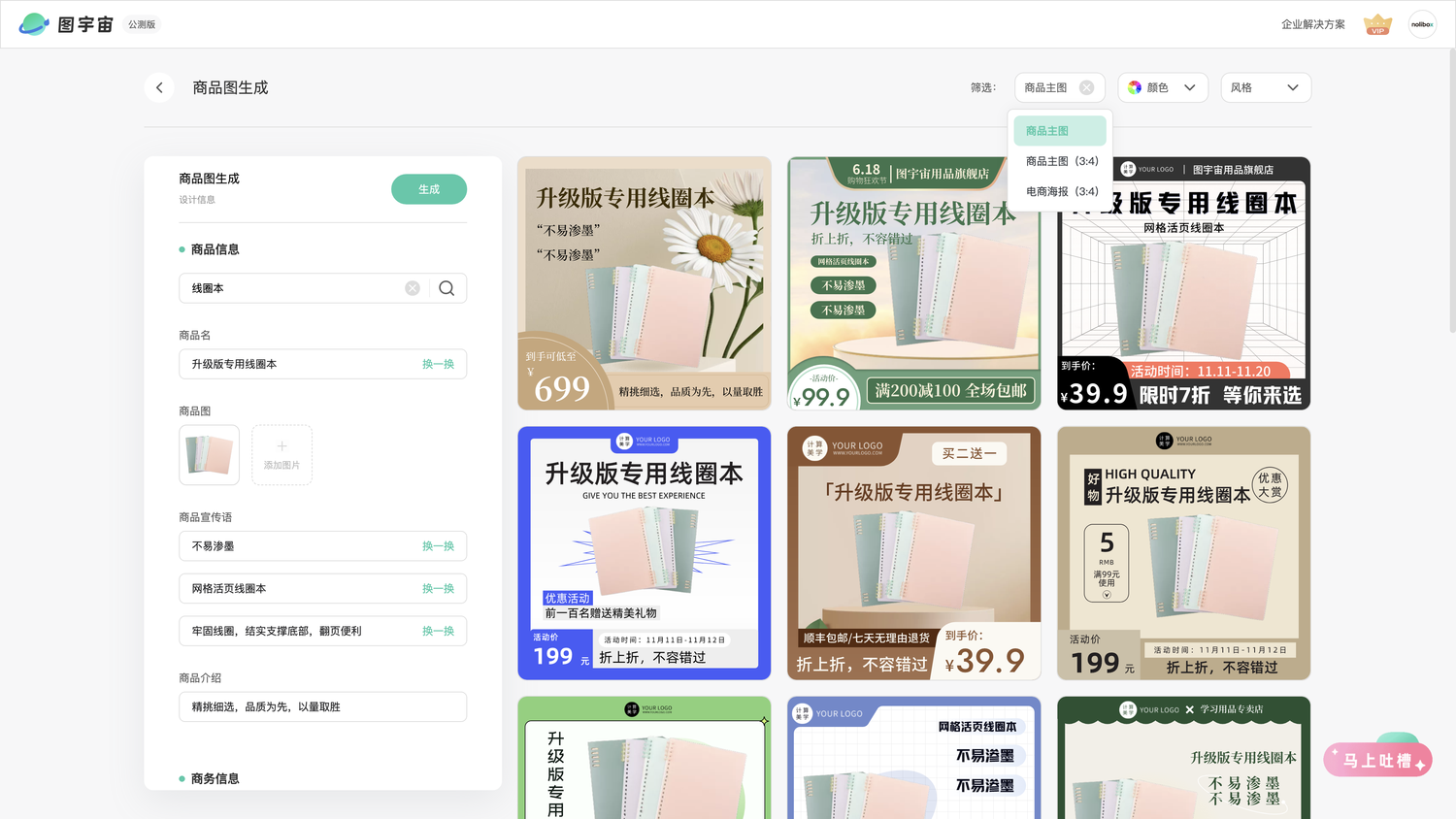Click 换一换 for 网格活页线圈本
The image size is (1456, 819).
[438, 589]
